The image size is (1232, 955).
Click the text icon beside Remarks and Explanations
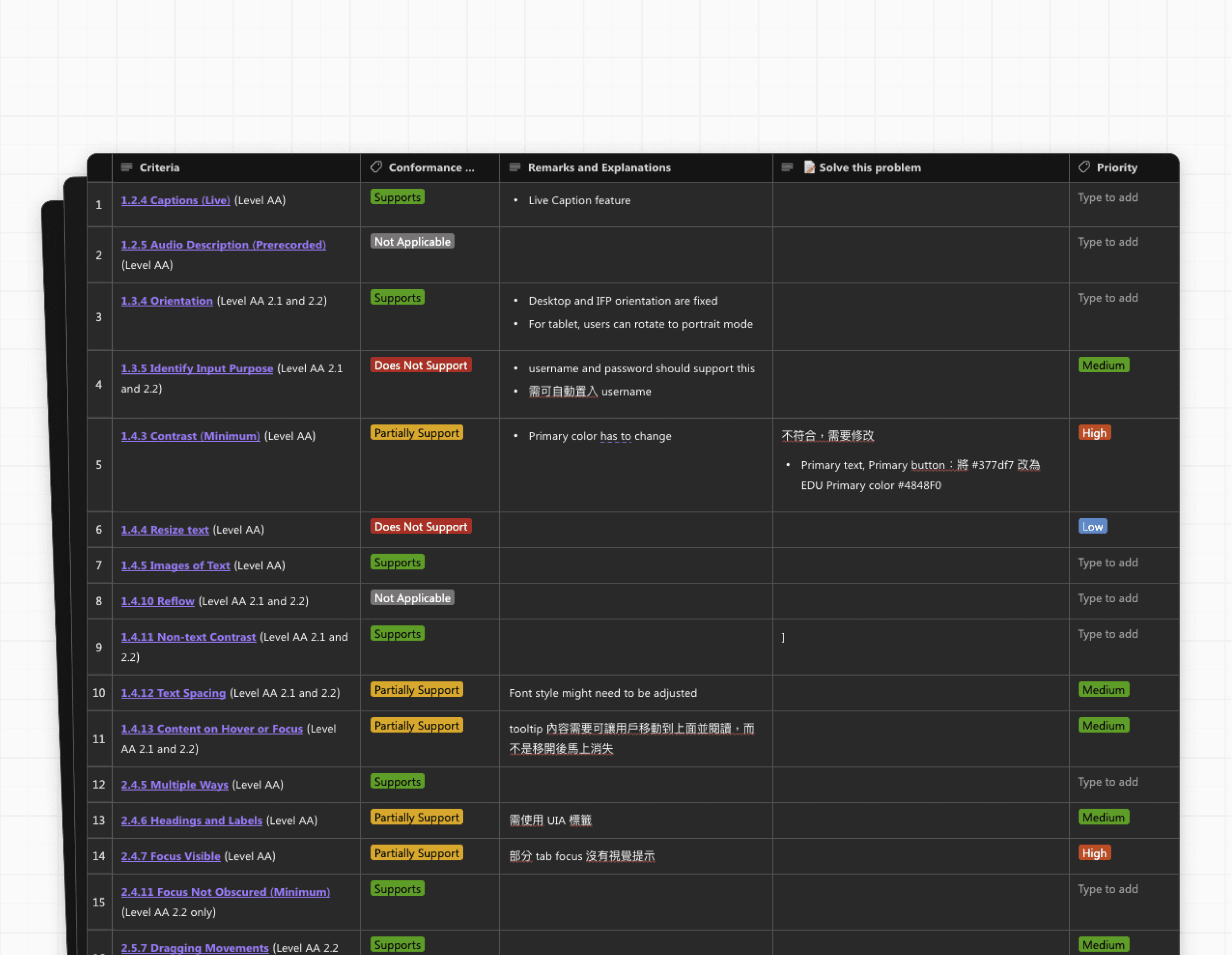pyautogui.click(x=515, y=167)
